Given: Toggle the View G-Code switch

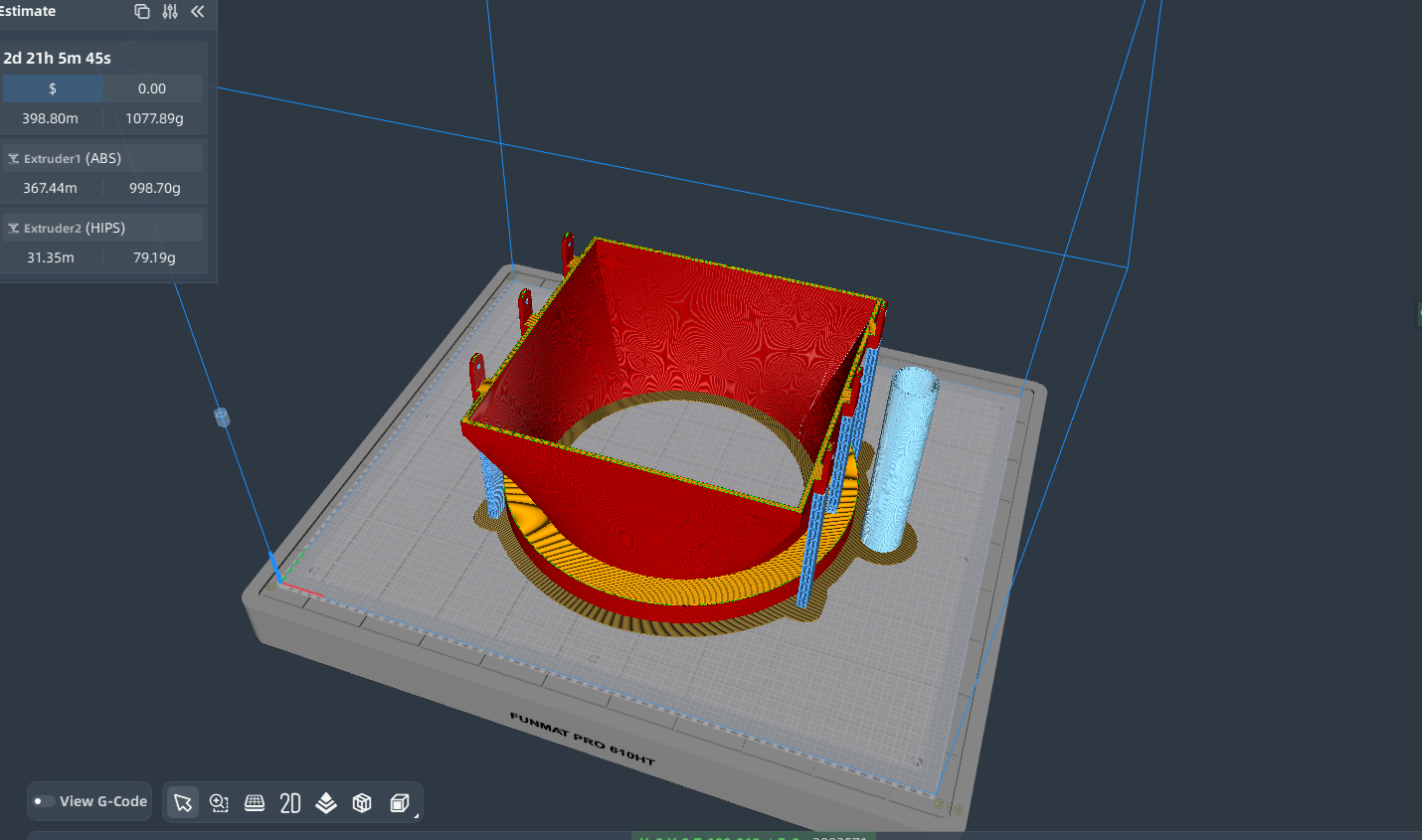Looking at the screenshot, I should point(44,801).
